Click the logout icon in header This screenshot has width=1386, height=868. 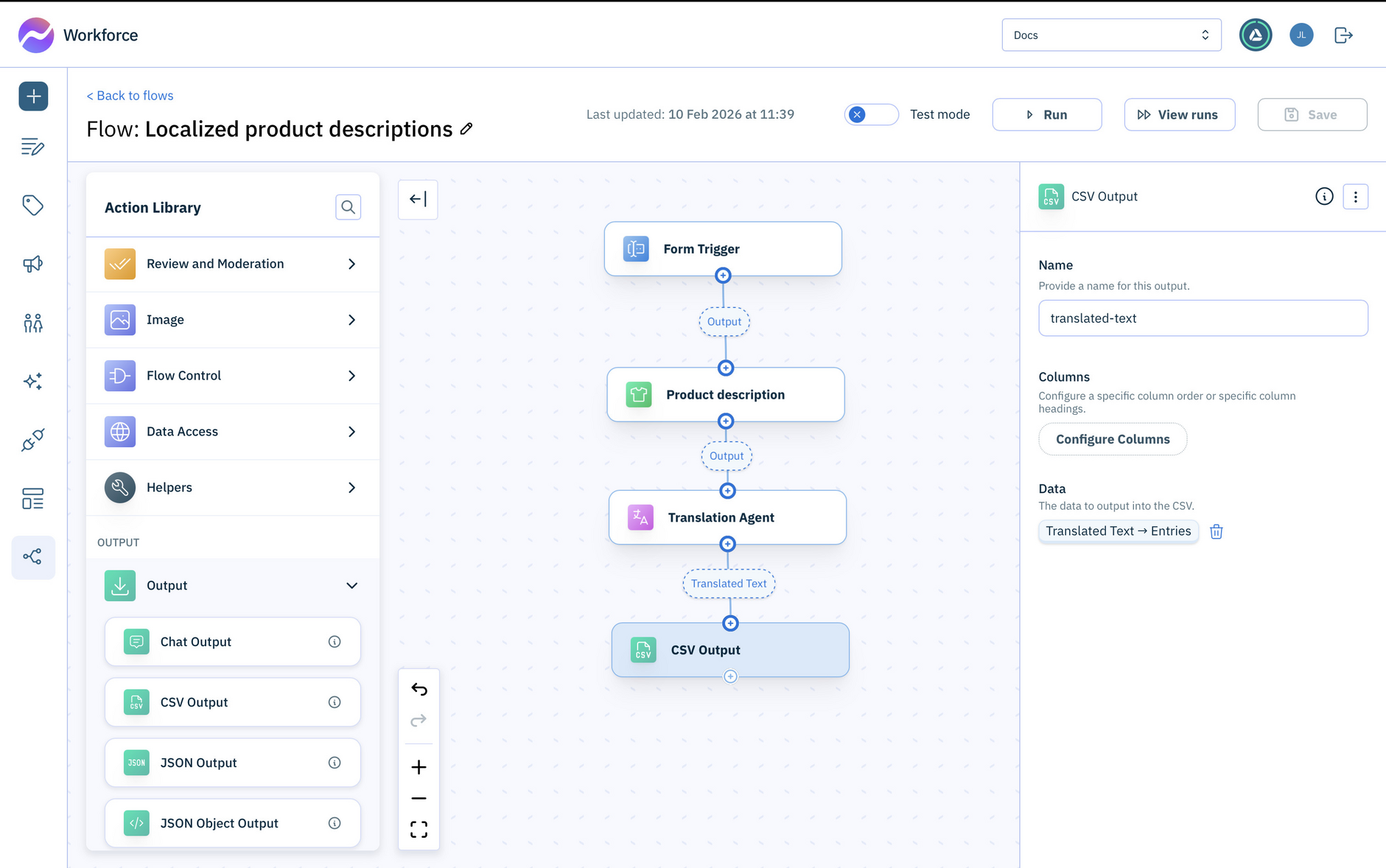pos(1343,35)
